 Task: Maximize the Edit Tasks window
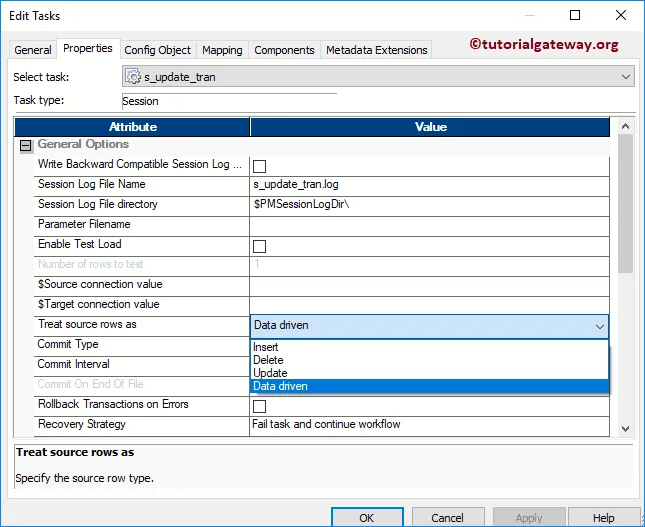click(x=575, y=15)
